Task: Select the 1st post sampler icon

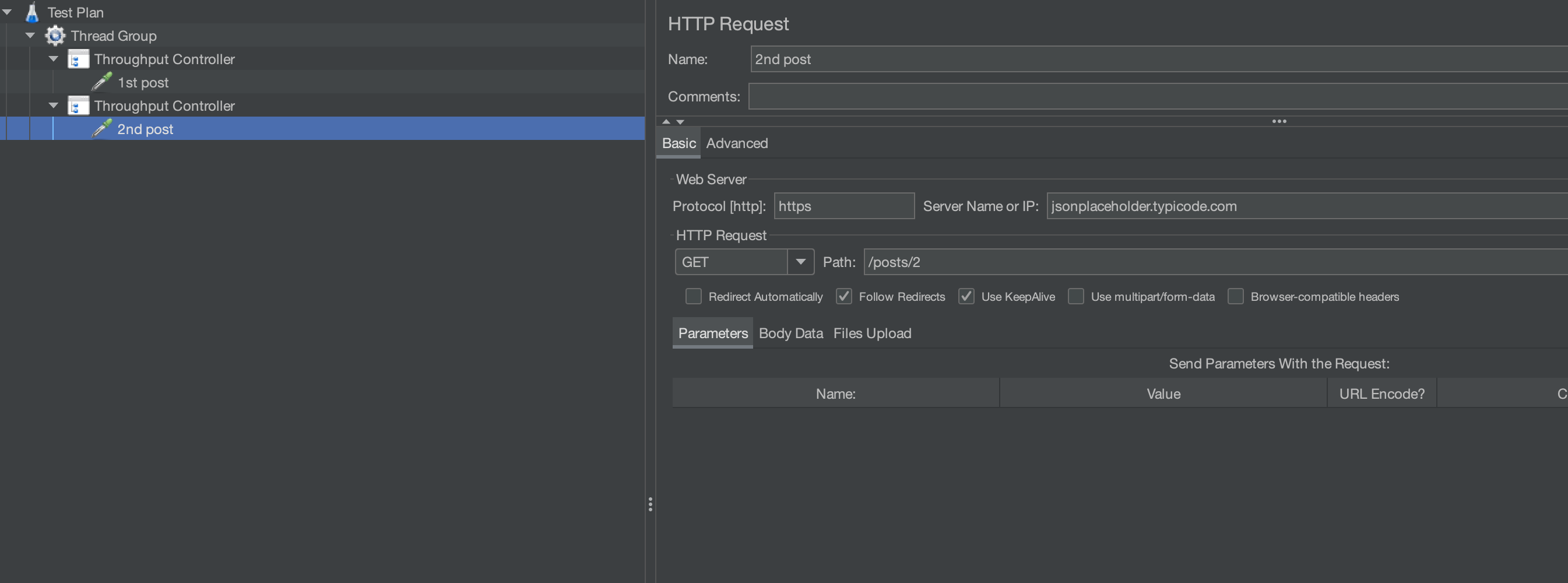Action: click(x=100, y=82)
